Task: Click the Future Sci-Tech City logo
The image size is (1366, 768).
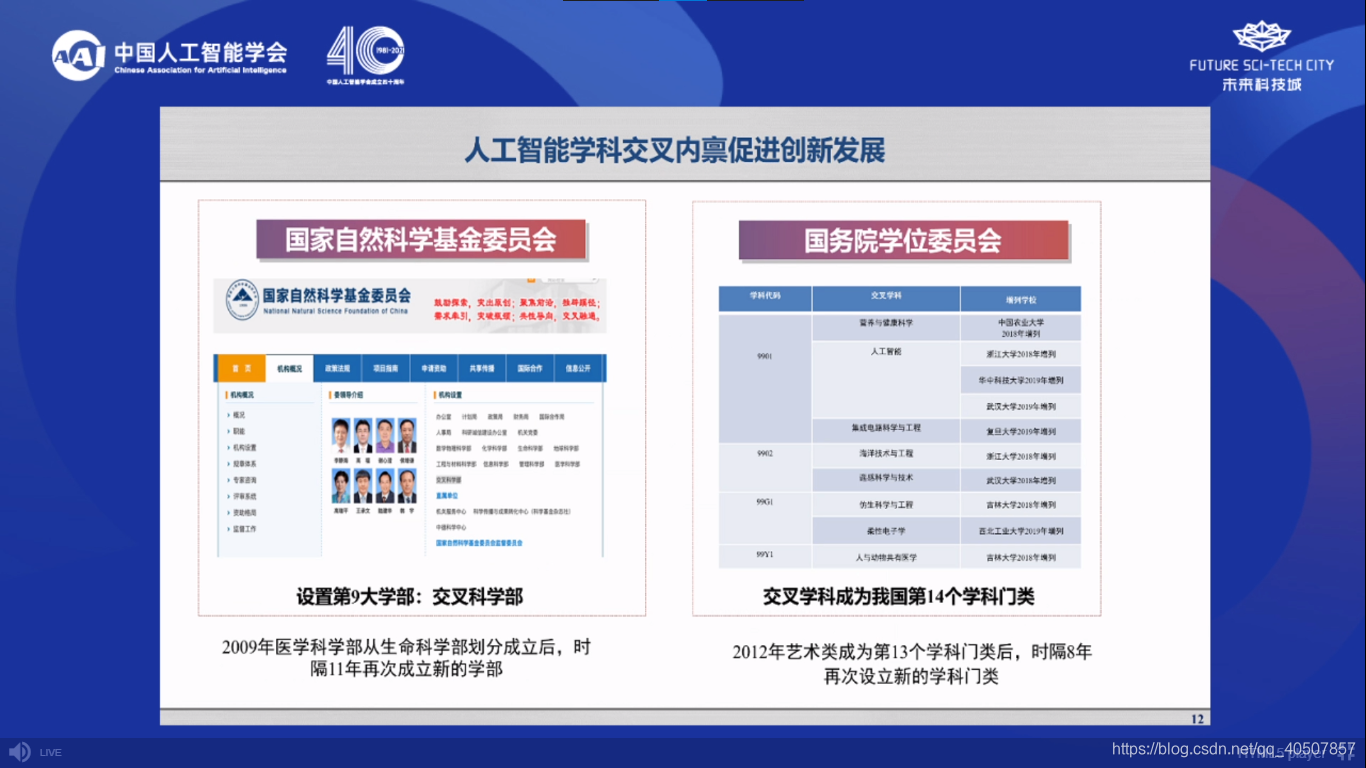Action: 1261,55
